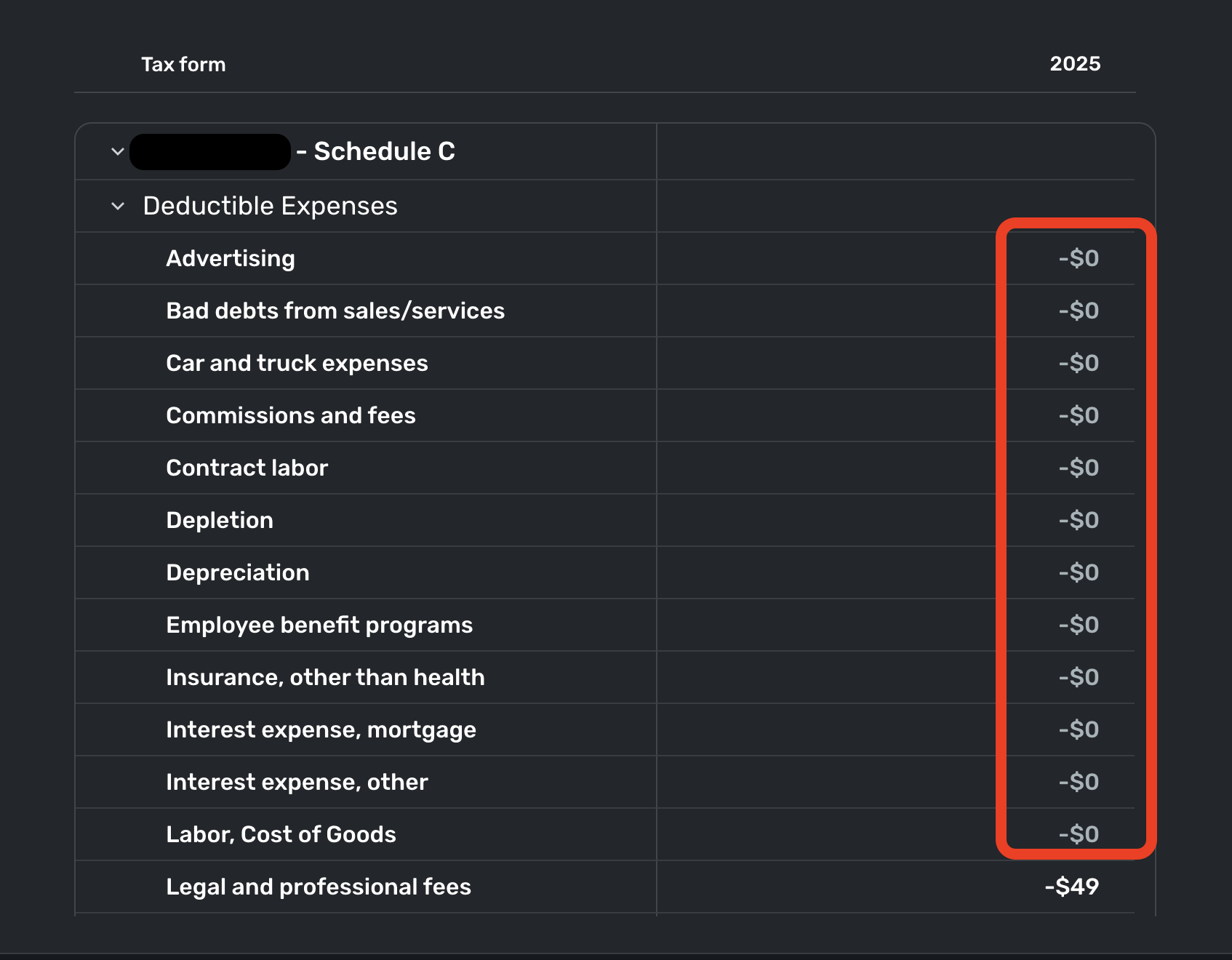
Task: Open Bad debts from sales/services row
Action: click(x=335, y=311)
